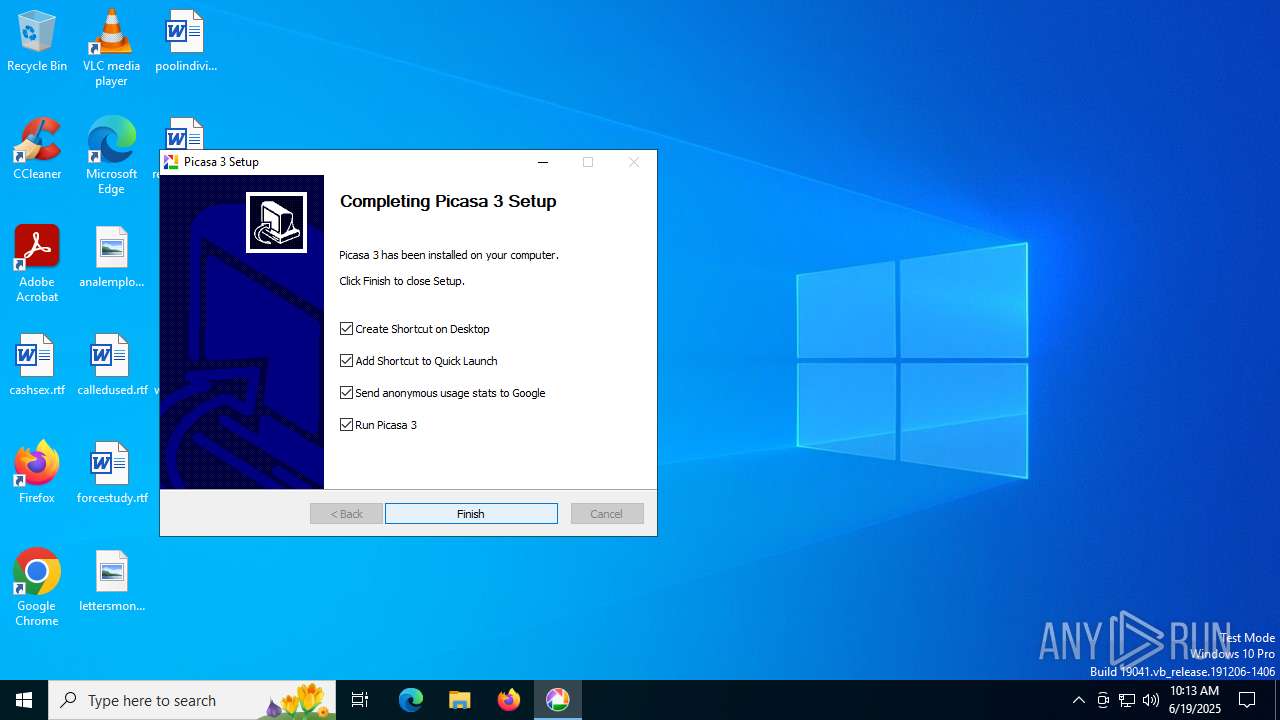
Task: Open the Windows Start menu
Action: [24, 700]
